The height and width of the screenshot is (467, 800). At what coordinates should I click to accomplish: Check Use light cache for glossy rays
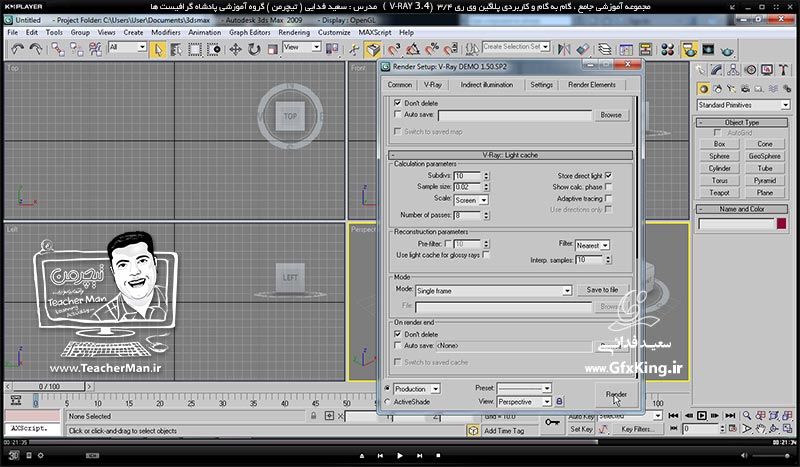point(486,255)
